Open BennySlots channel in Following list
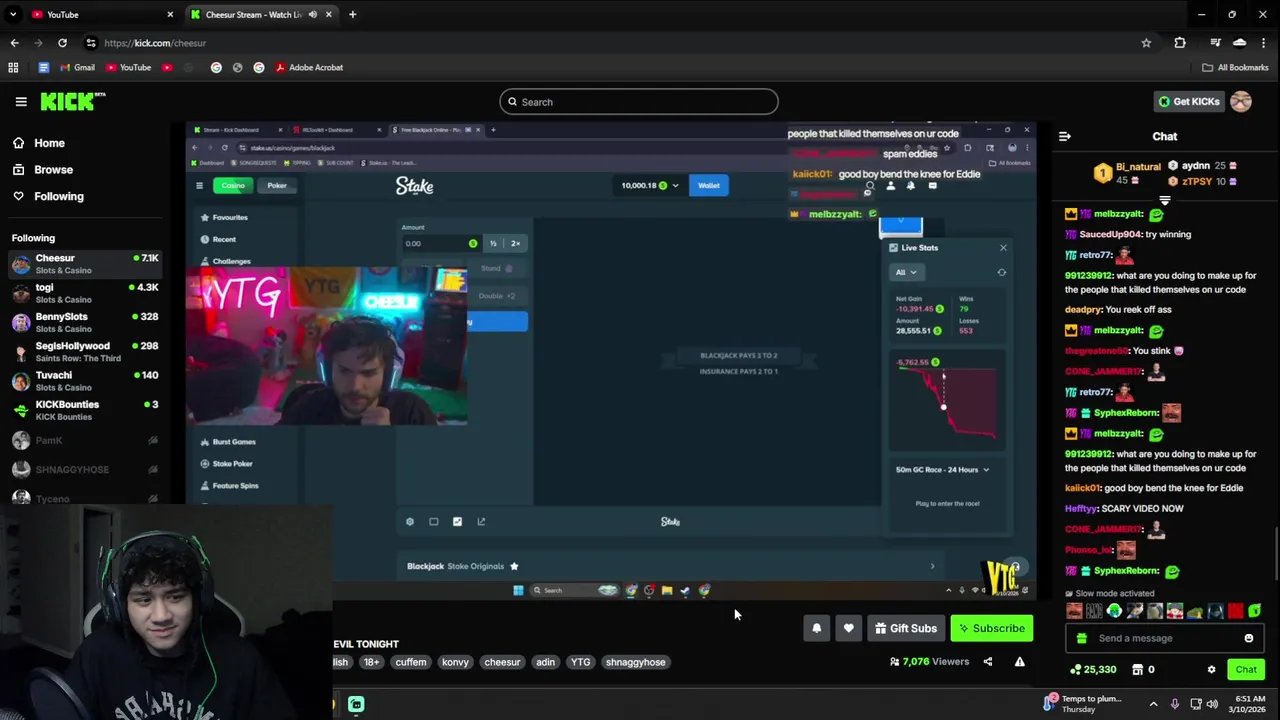 click(86, 322)
